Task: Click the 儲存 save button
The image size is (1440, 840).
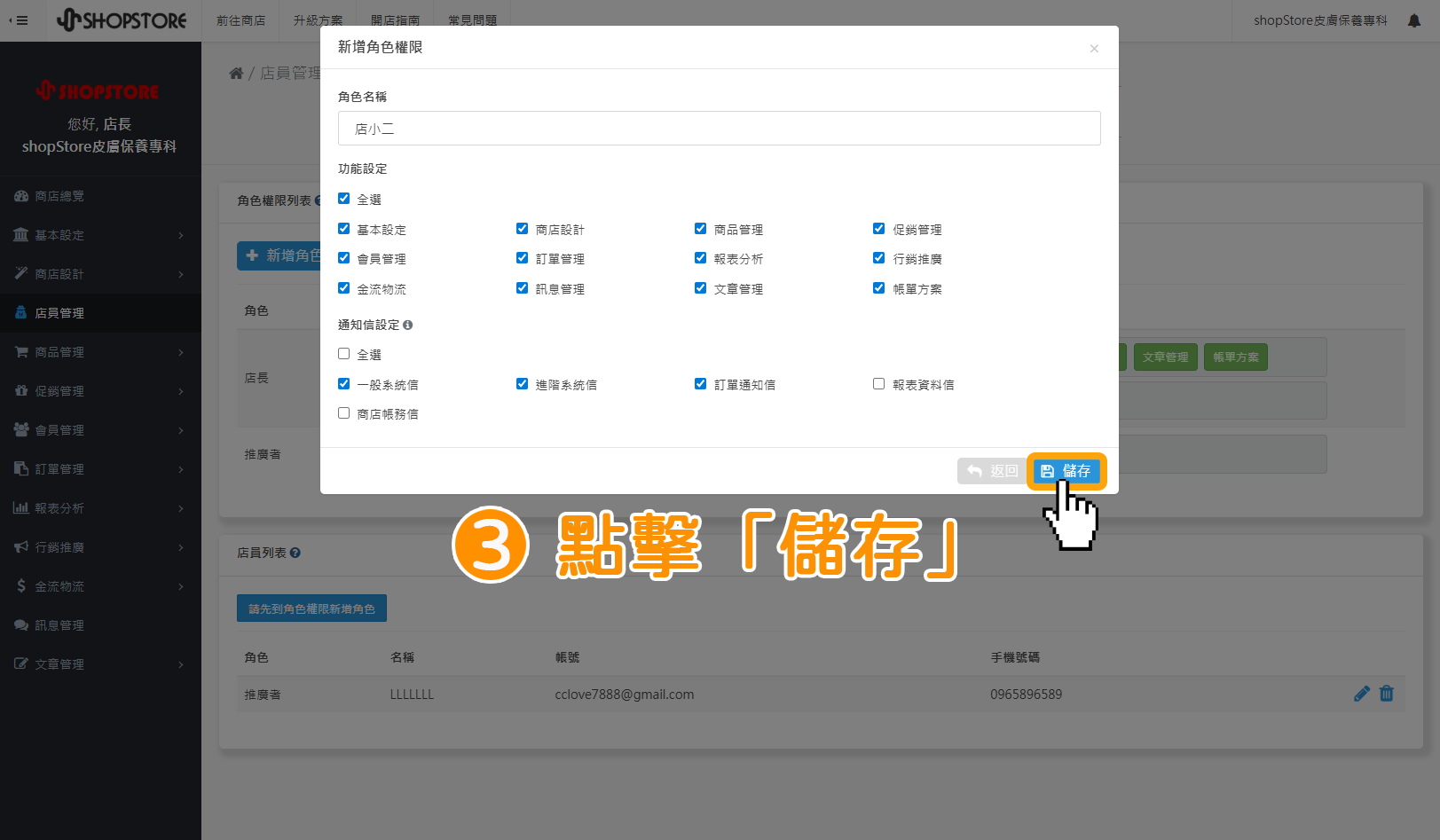Action: pyautogui.click(x=1066, y=471)
